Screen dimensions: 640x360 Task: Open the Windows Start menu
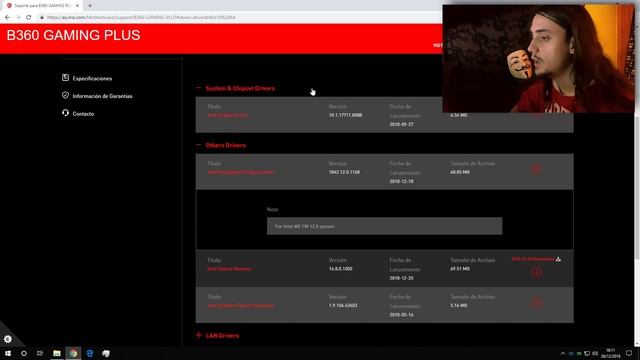[8, 353]
